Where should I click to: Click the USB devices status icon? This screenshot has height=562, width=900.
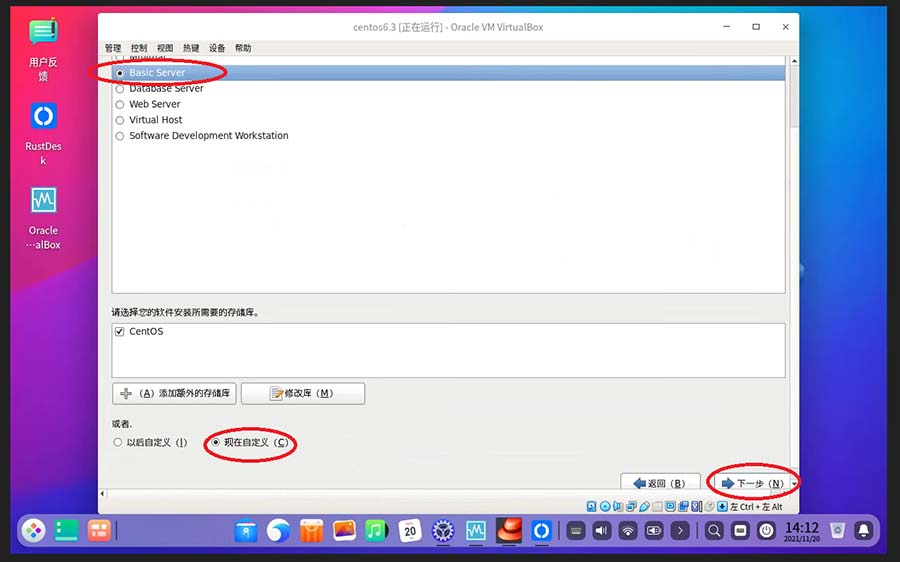tap(644, 506)
